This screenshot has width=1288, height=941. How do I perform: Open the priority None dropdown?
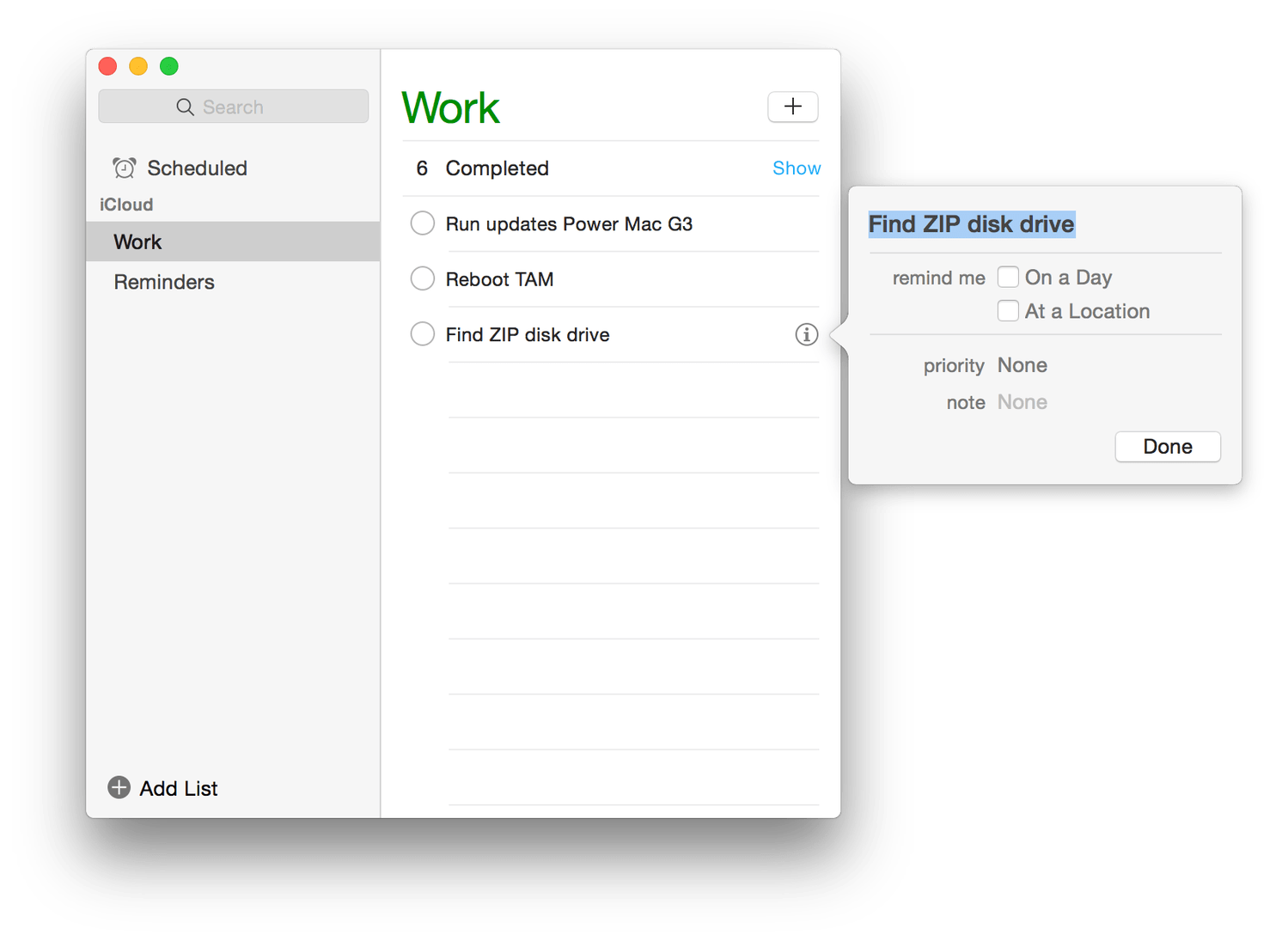(1022, 365)
